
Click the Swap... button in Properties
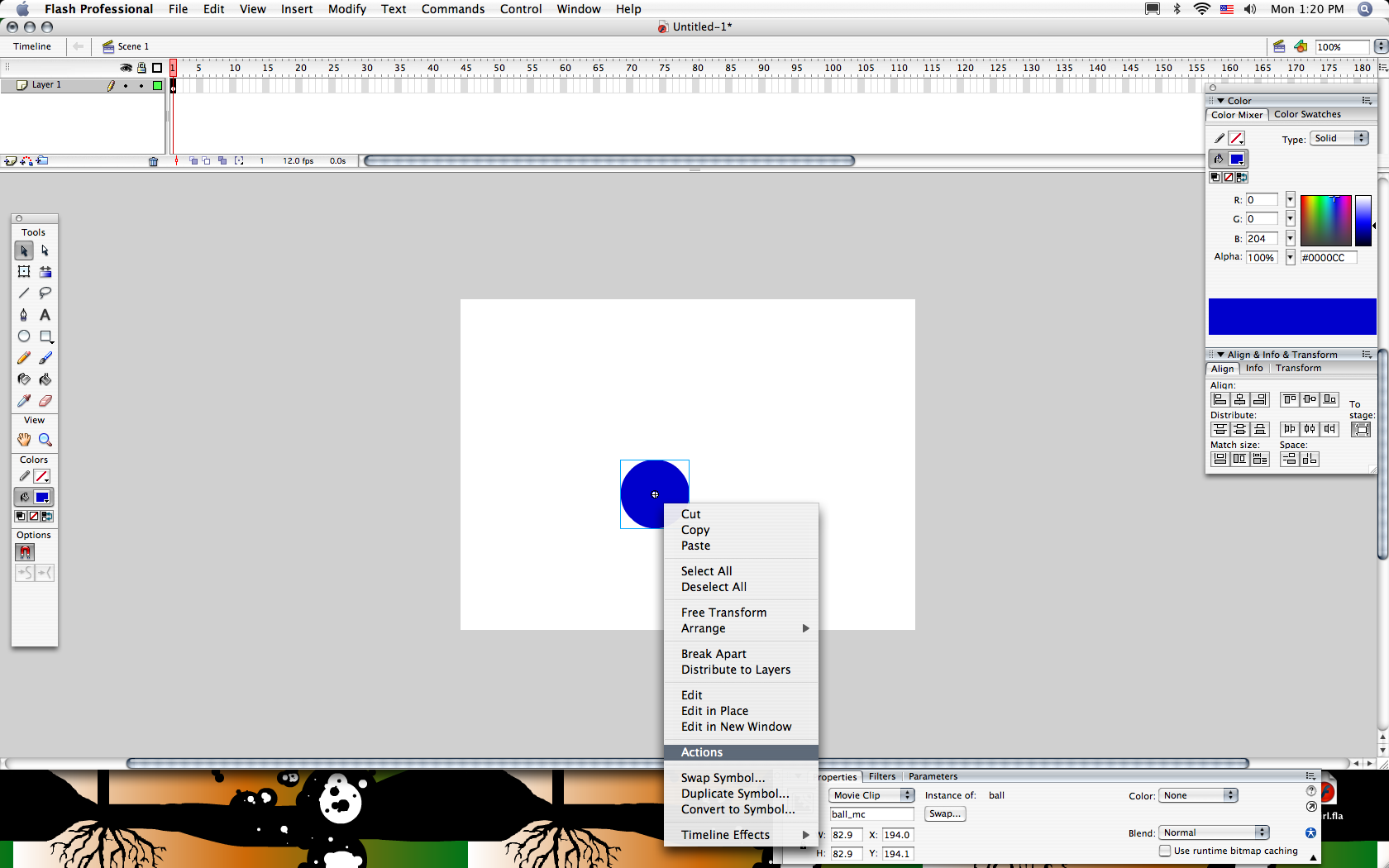(945, 814)
